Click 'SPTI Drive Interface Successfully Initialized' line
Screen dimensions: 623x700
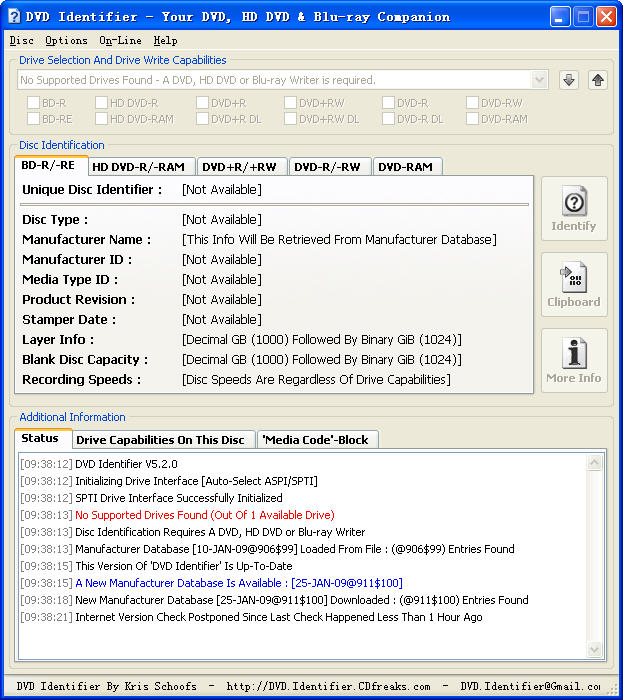[179, 498]
